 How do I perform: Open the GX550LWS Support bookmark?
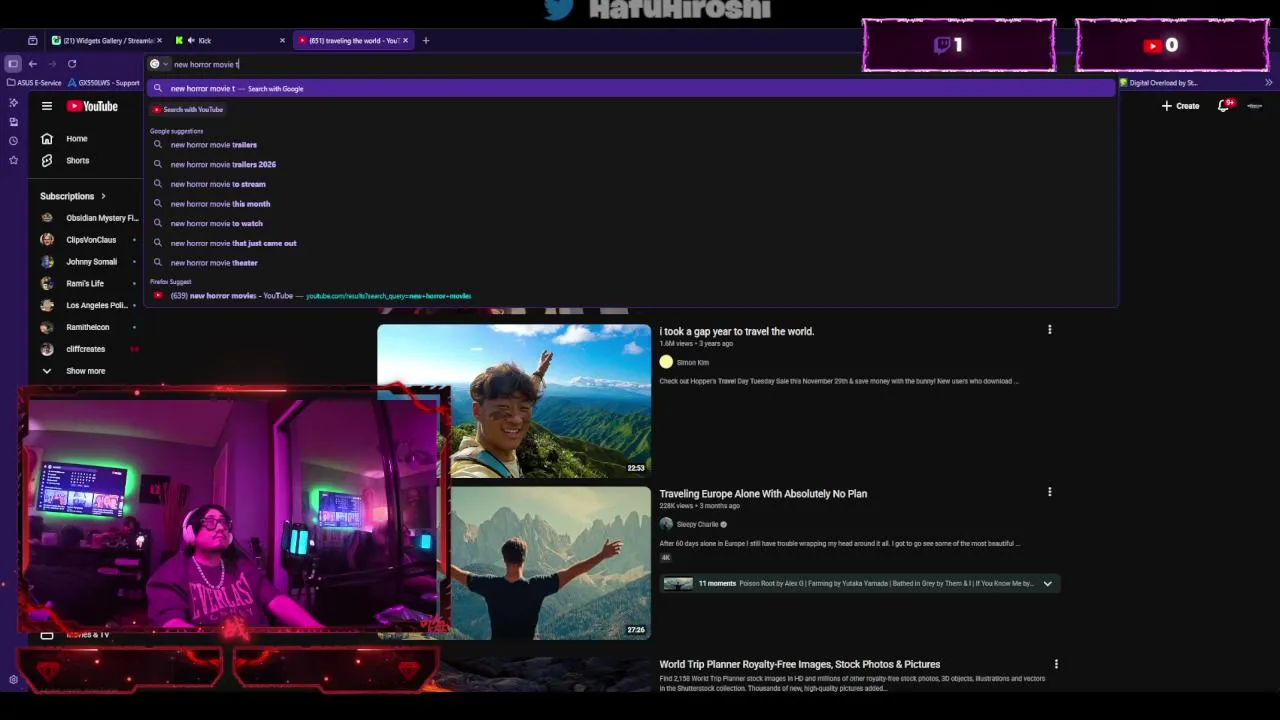(104, 83)
